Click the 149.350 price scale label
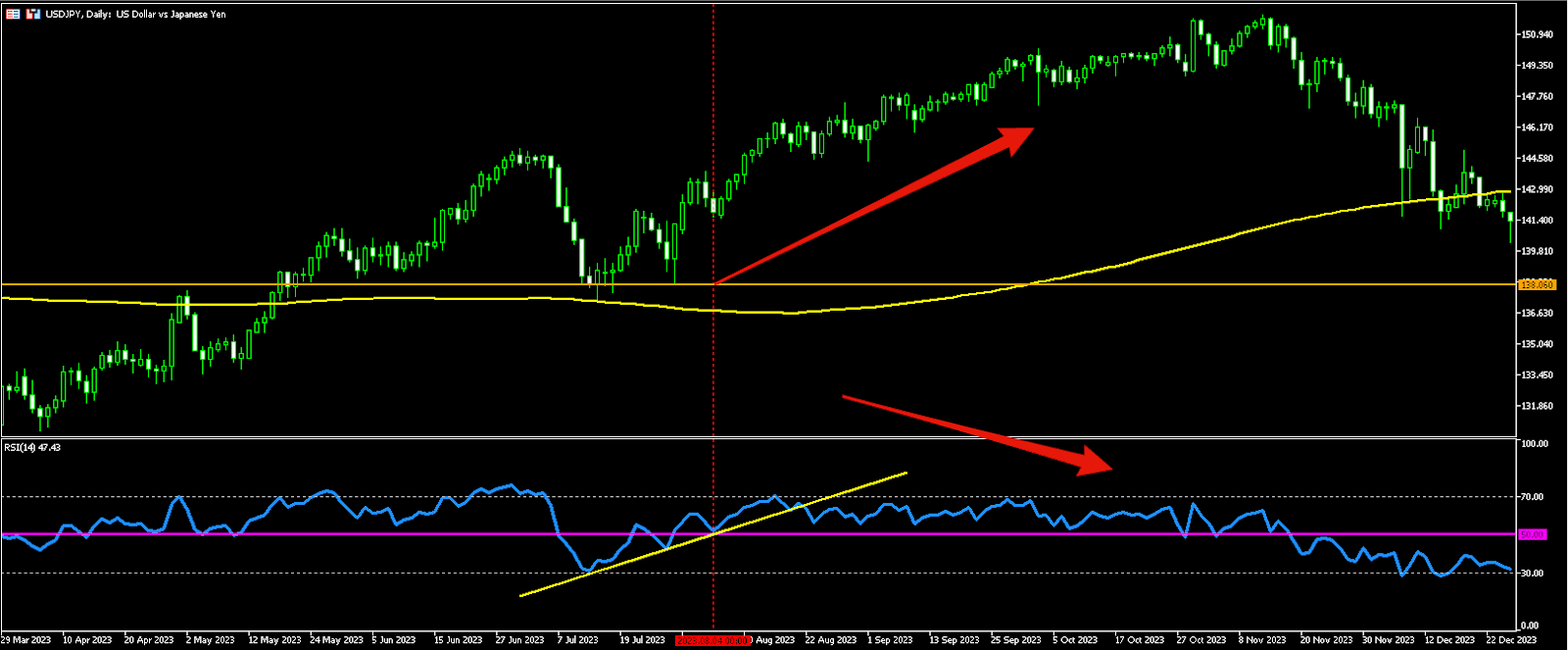 coord(1537,66)
